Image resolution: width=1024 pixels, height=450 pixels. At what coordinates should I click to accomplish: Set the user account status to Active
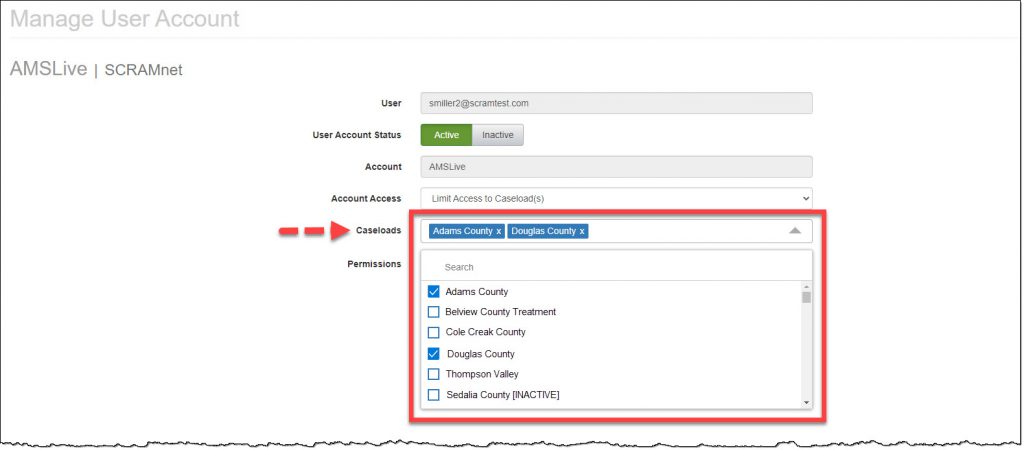pos(446,135)
